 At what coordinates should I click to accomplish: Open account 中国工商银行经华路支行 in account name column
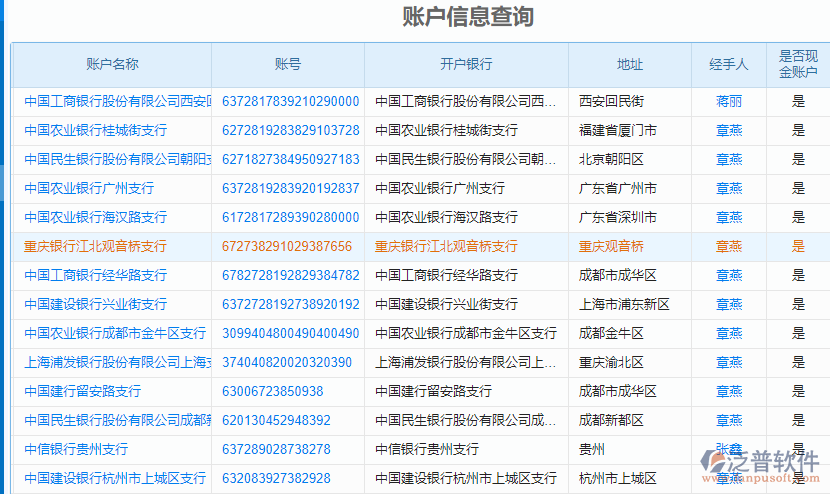click(96, 275)
